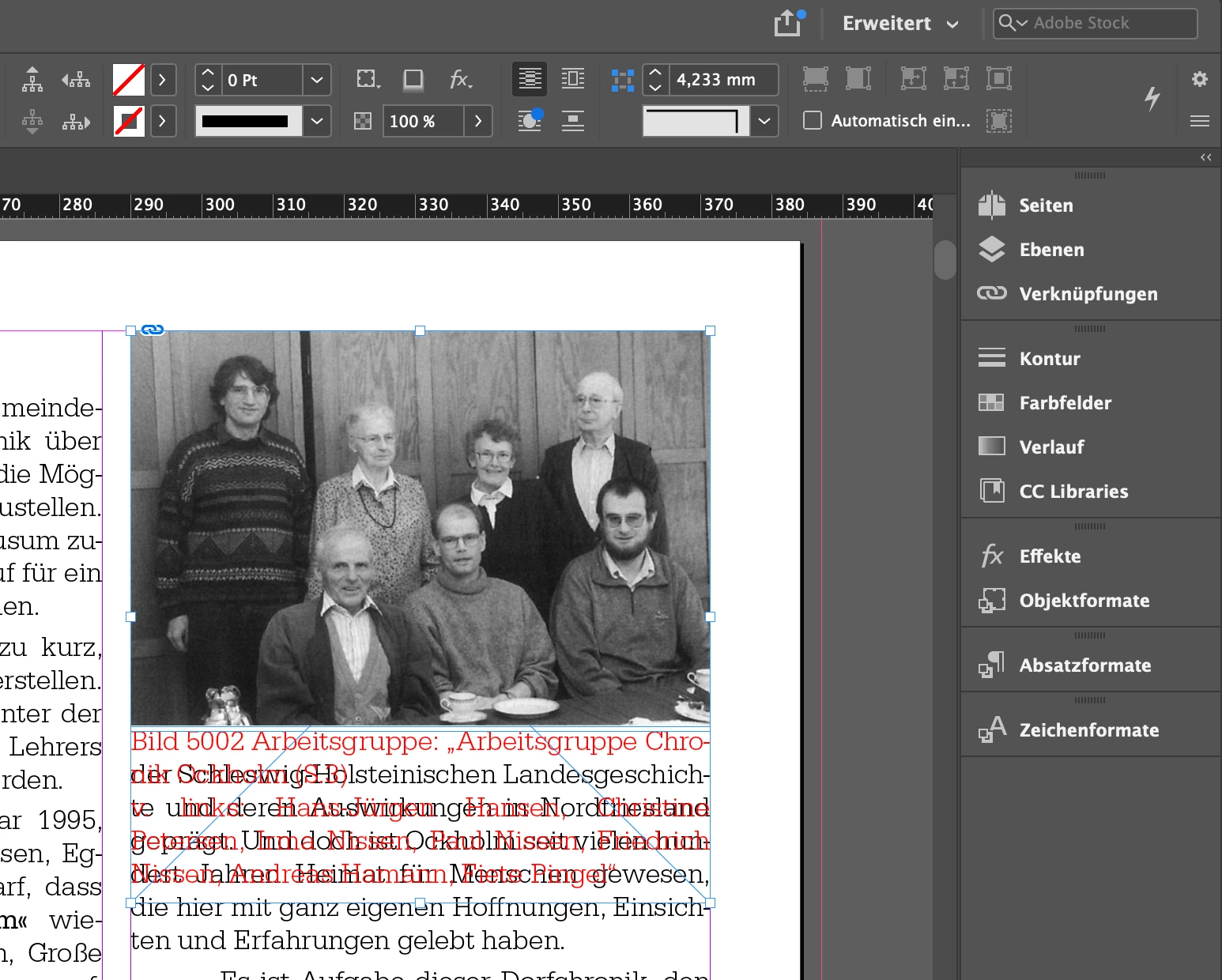
Task: Toggle no text wrap option
Action: (x=530, y=79)
